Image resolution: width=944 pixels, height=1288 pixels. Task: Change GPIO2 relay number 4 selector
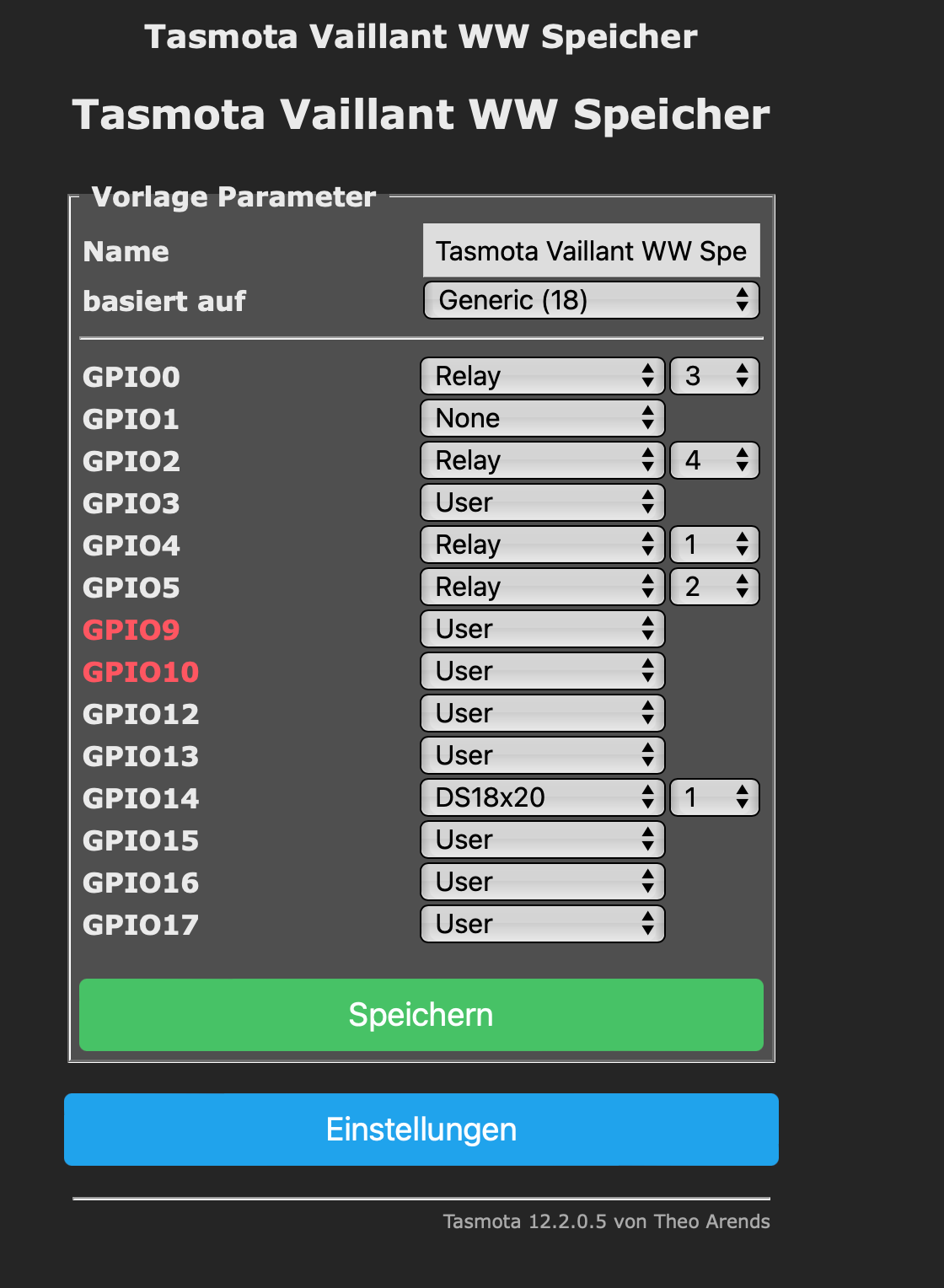click(714, 460)
